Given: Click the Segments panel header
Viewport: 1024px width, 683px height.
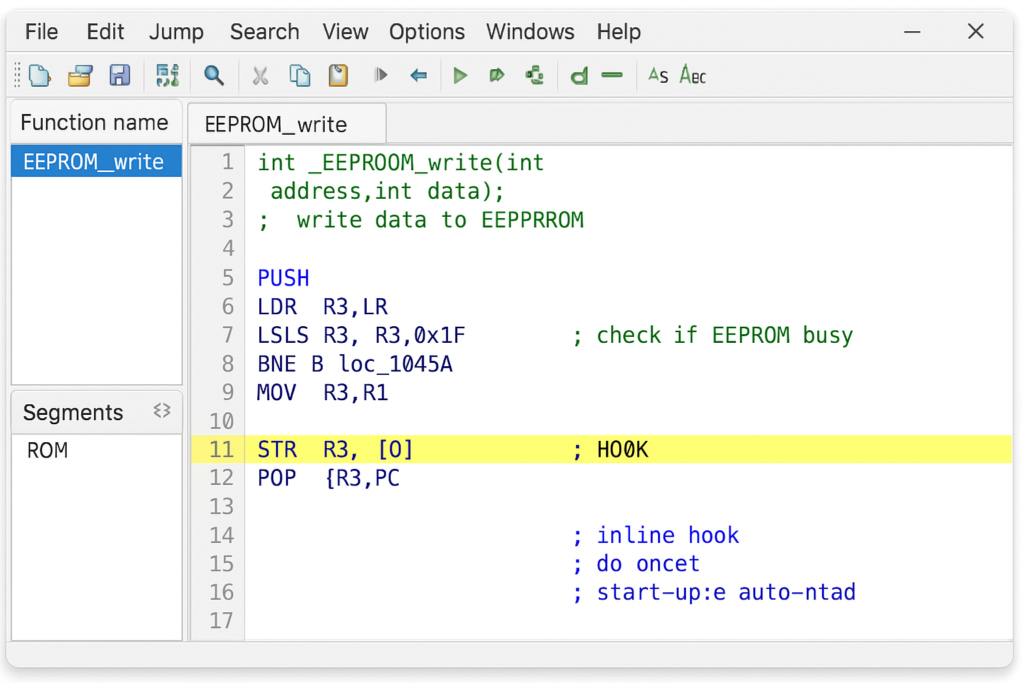Looking at the screenshot, I should tap(96, 413).
